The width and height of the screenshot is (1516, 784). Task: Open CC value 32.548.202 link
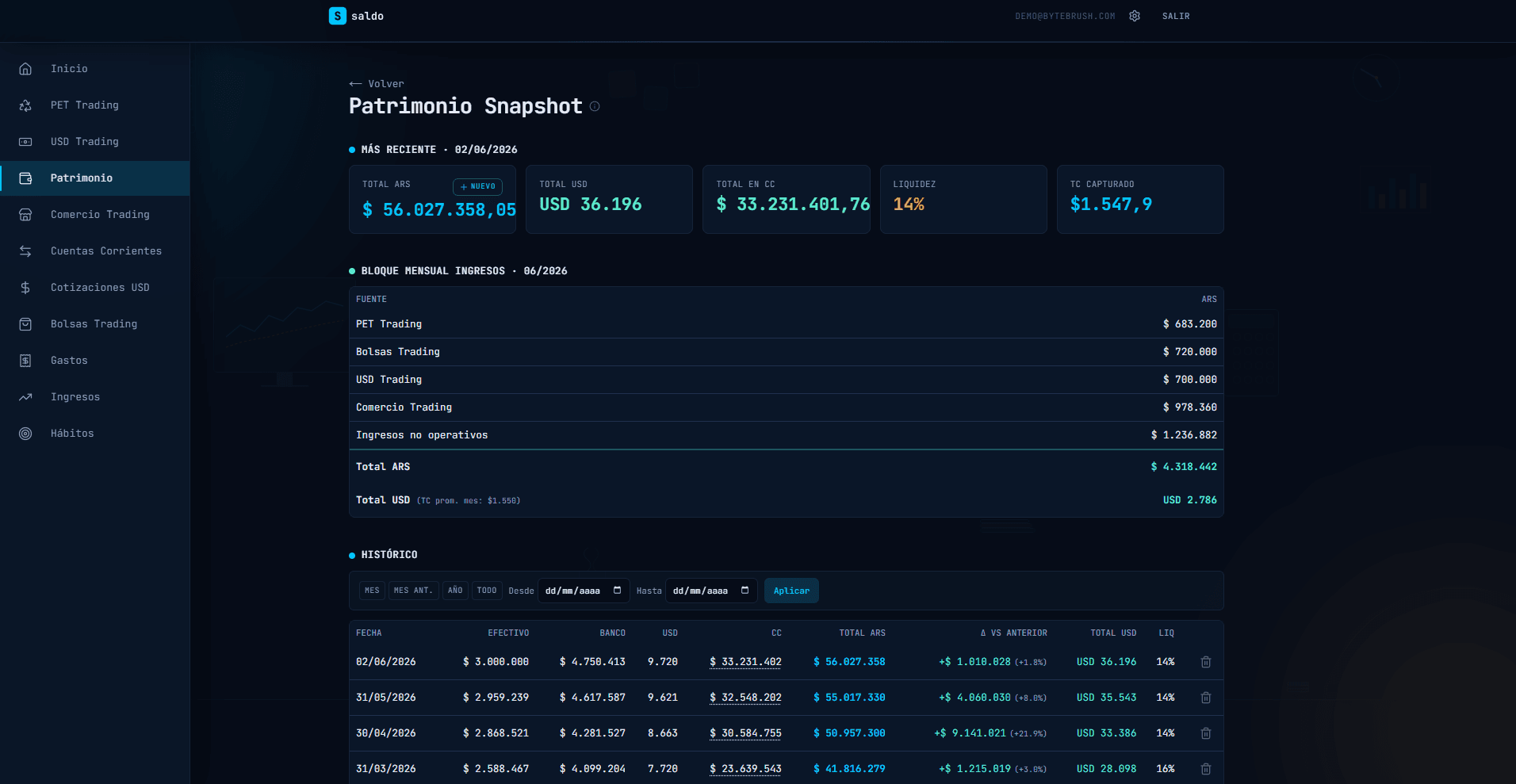coord(745,698)
